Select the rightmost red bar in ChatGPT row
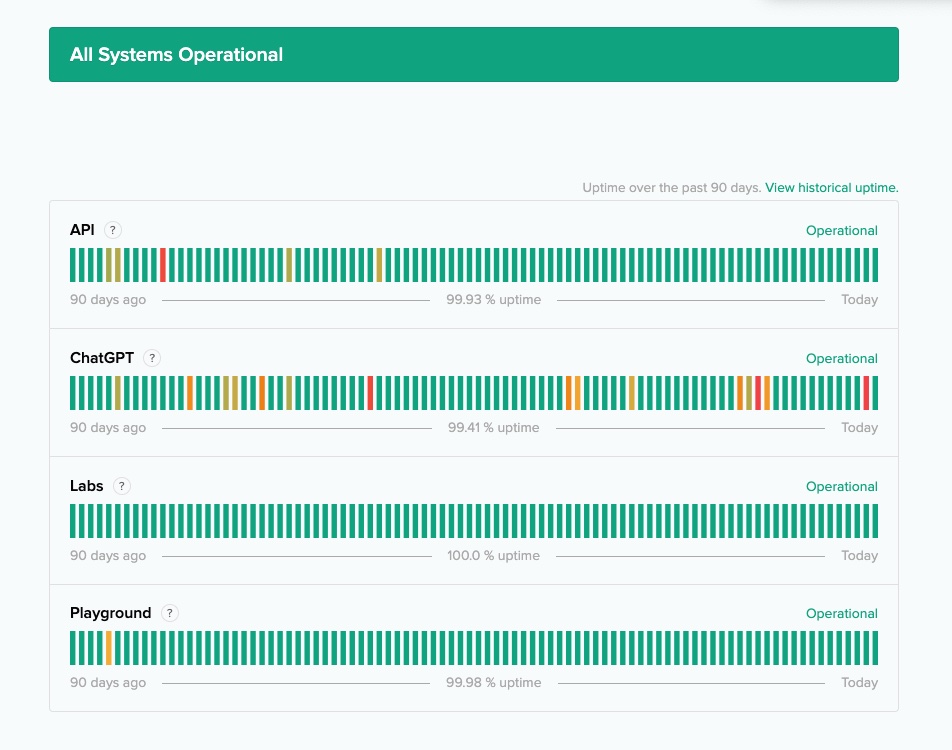 point(866,393)
